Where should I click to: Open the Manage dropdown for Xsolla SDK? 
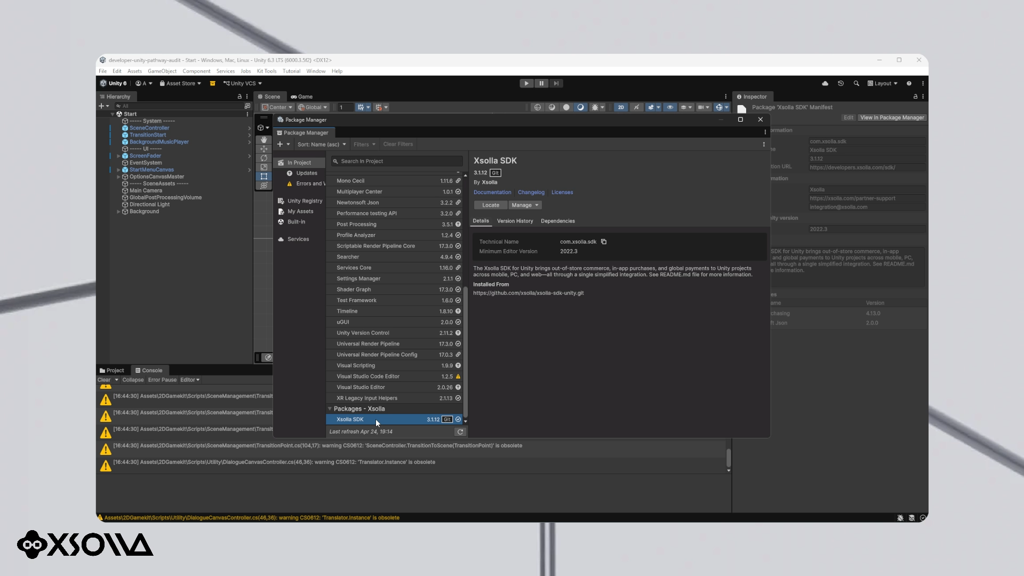(525, 205)
